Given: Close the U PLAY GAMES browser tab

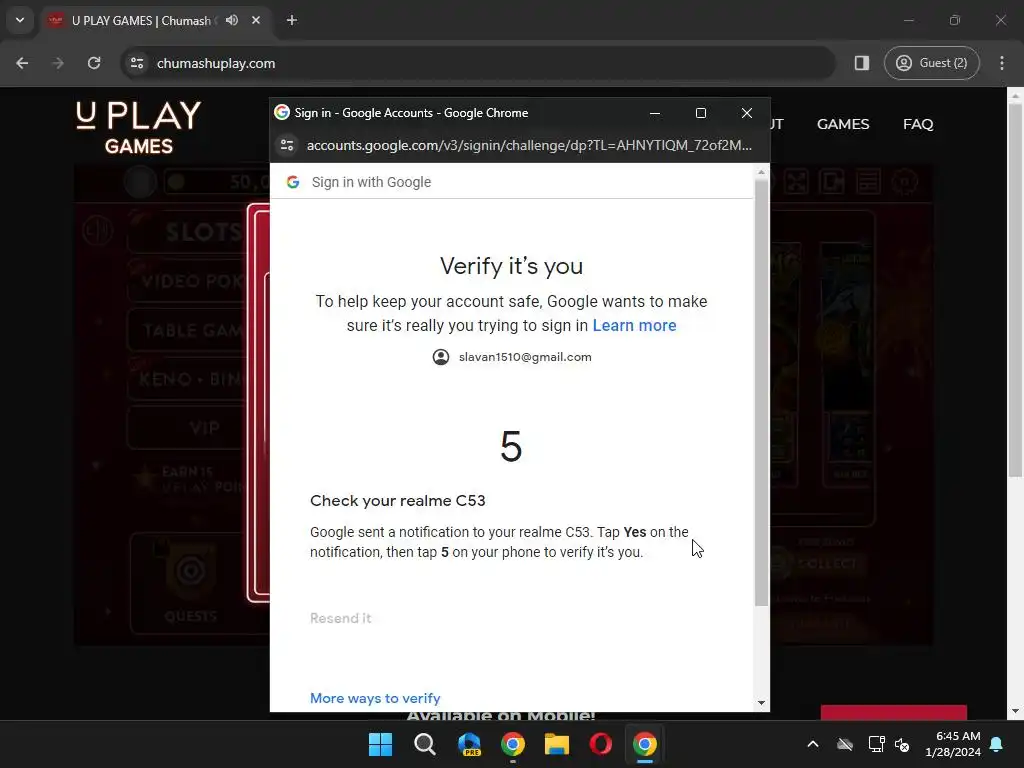Looking at the screenshot, I should pyautogui.click(x=256, y=20).
